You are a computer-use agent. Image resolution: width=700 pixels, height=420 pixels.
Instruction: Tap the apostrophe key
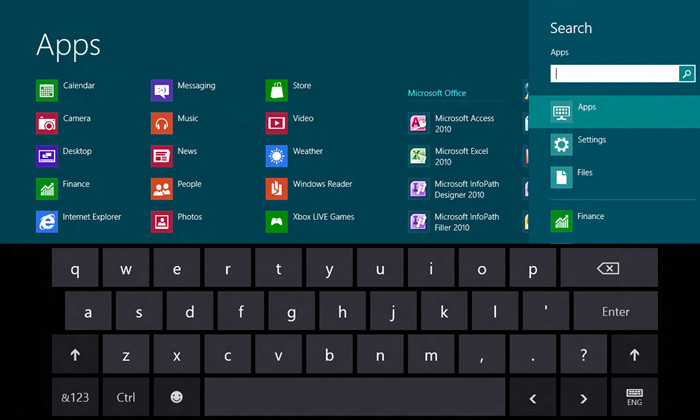(x=546, y=311)
